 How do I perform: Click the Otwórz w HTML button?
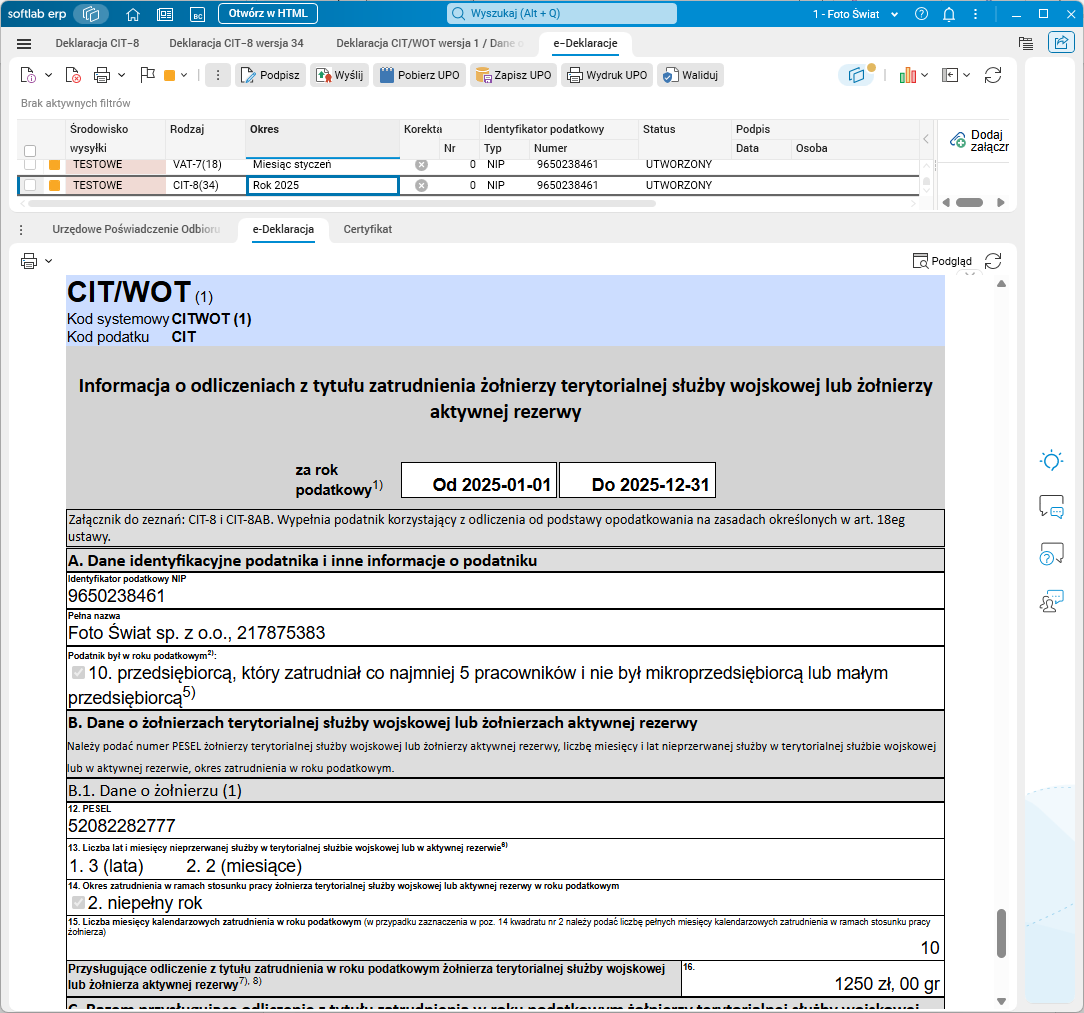click(x=268, y=13)
